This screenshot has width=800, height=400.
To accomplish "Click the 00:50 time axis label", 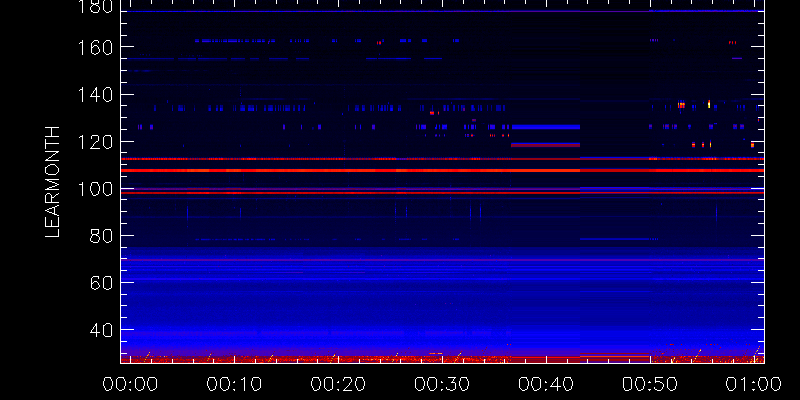I will (650, 384).
